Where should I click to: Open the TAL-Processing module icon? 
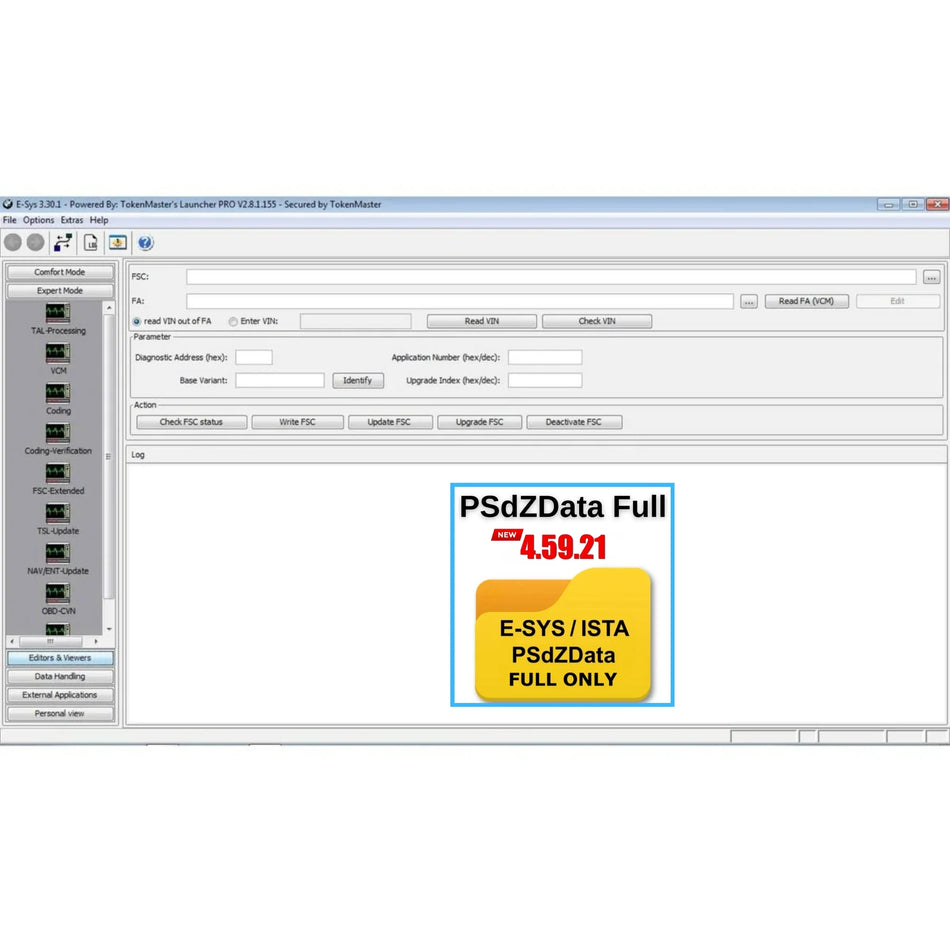click(58, 313)
